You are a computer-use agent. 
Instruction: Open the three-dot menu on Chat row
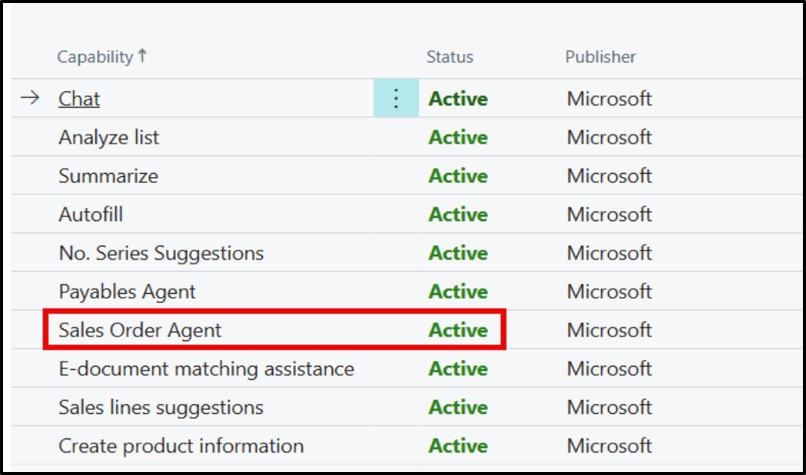tap(396, 98)
